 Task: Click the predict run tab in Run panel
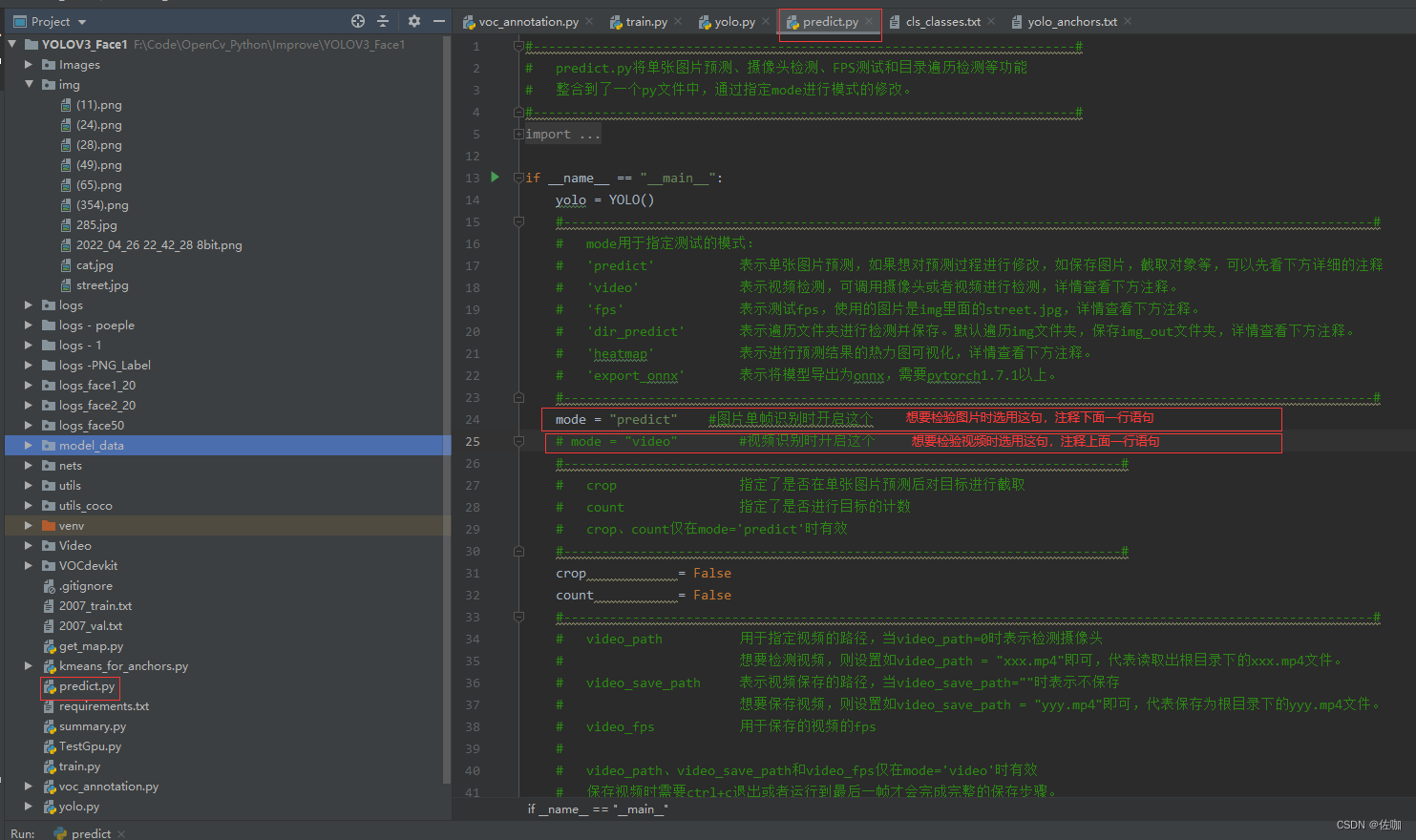[x=90, y=833]
